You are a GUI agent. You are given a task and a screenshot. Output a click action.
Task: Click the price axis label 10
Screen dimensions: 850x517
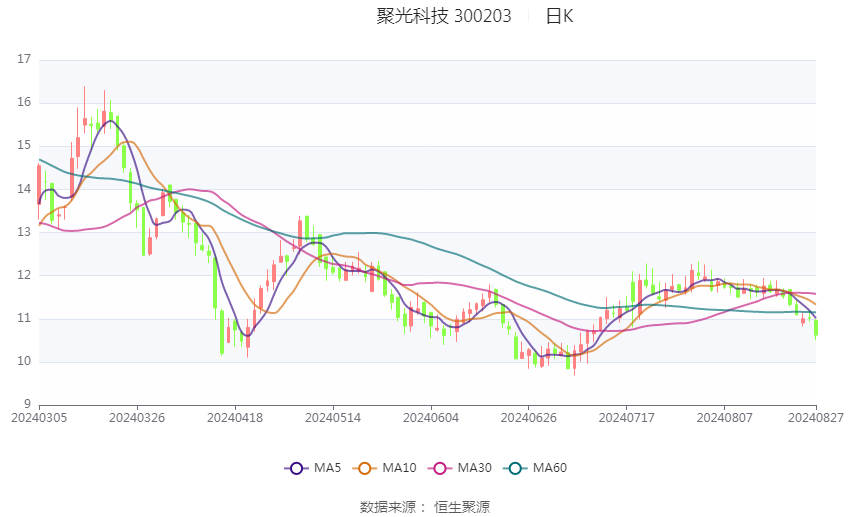click(x=24, y=361)
